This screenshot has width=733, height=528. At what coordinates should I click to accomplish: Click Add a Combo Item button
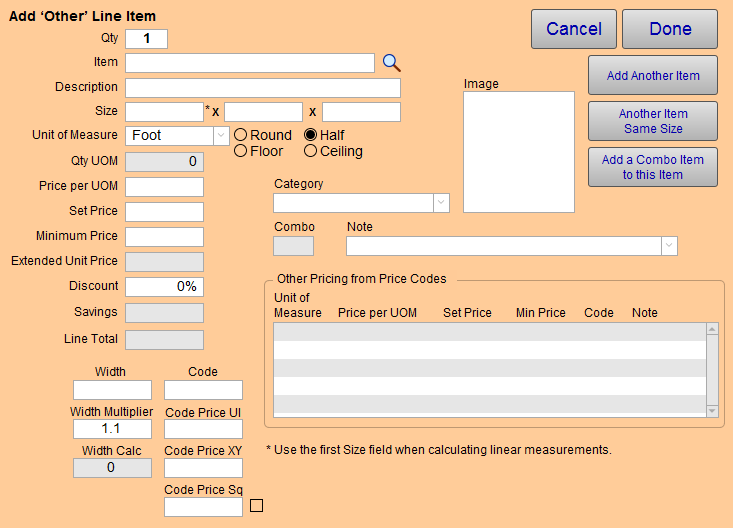coord(653,167)
